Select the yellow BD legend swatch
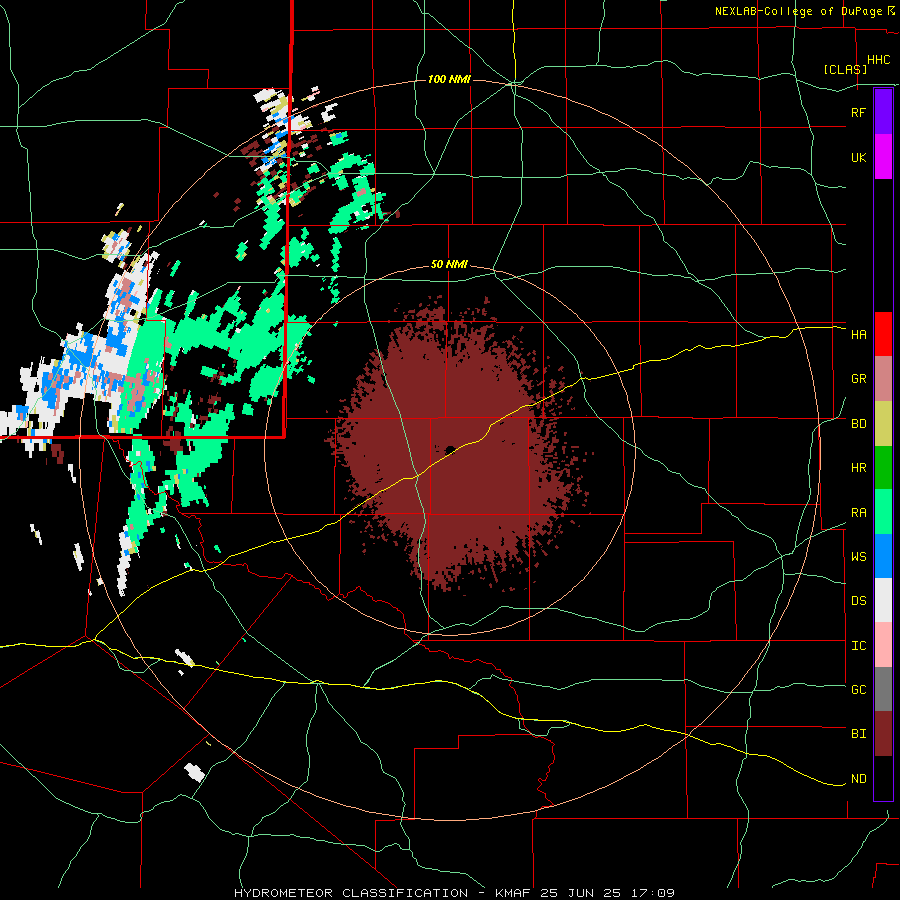Image resolution: width=900 pixels, height=900 pixels. tap(883, 424)
